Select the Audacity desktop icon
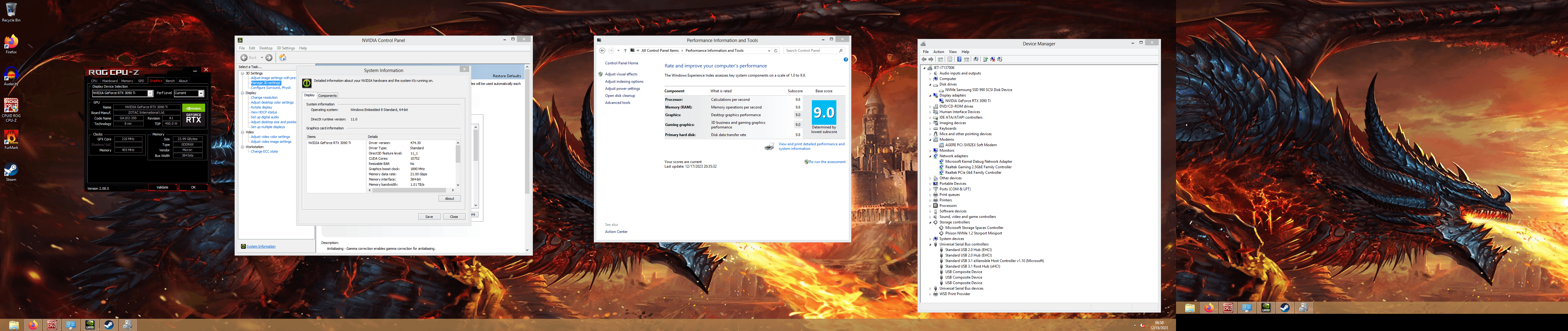Image resolution: width=1568 pixels, height=331 pixels. [x=11, y=76]
